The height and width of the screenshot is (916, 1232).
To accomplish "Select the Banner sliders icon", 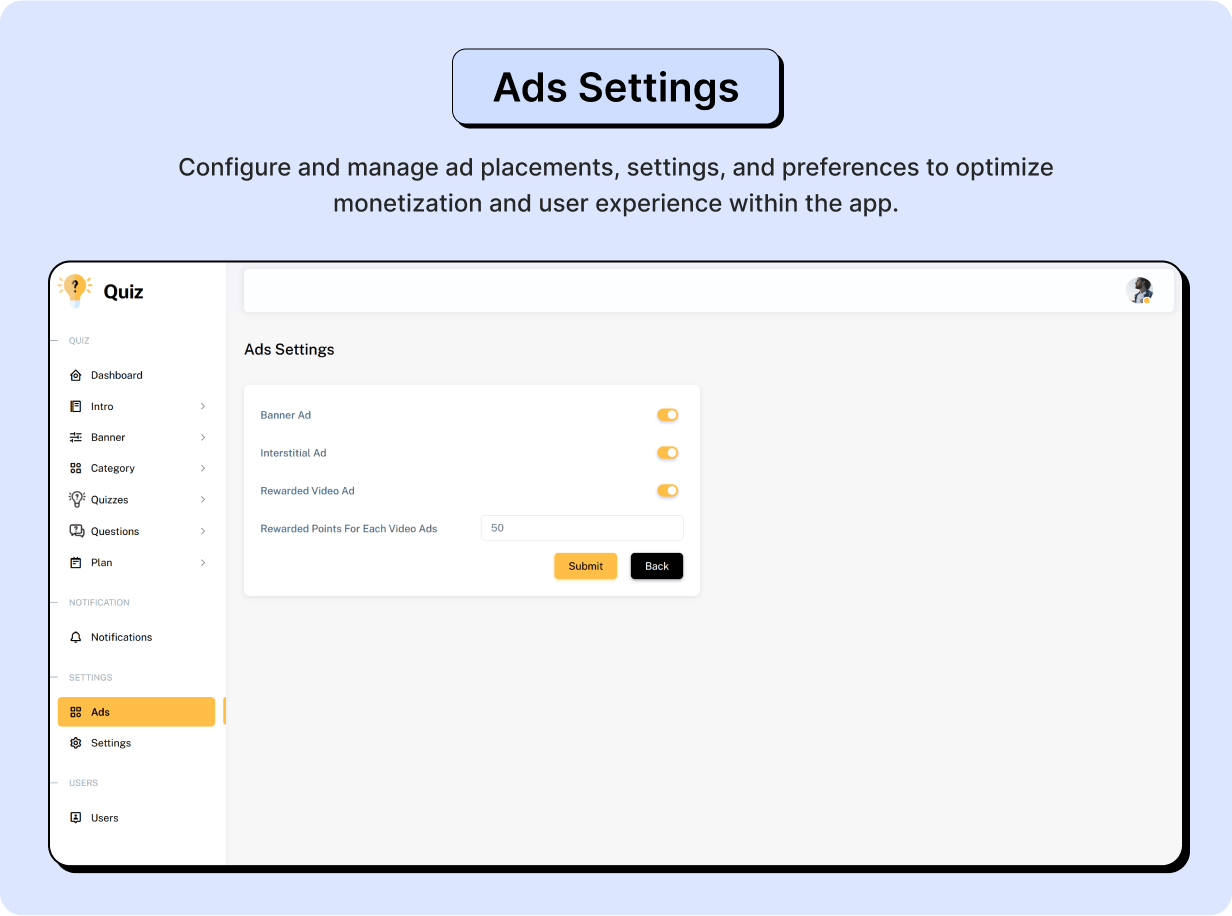I will 76,437.
